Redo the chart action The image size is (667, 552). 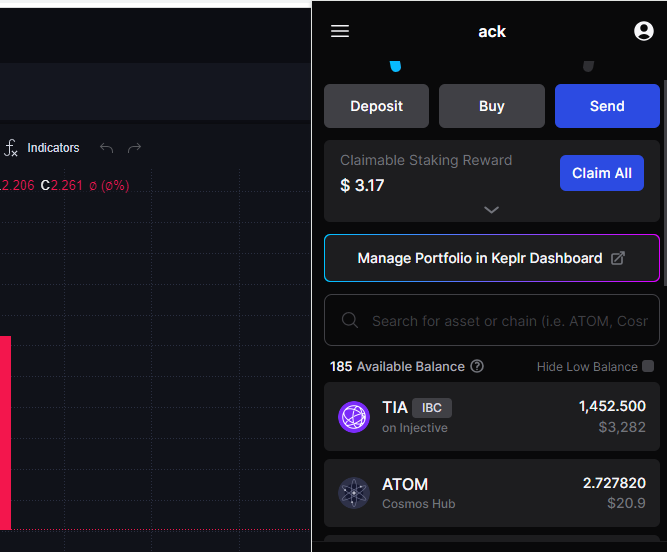[x=134, y=148]
